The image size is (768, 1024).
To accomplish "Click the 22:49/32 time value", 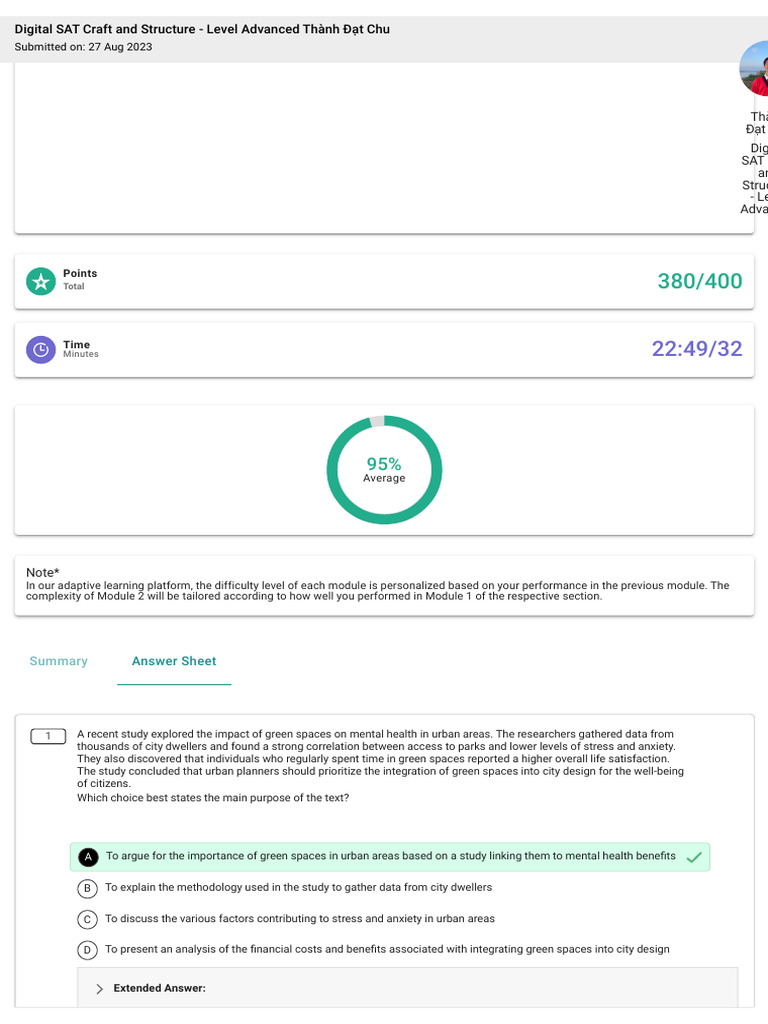I will pyautogui.click(x=697, y=349).
